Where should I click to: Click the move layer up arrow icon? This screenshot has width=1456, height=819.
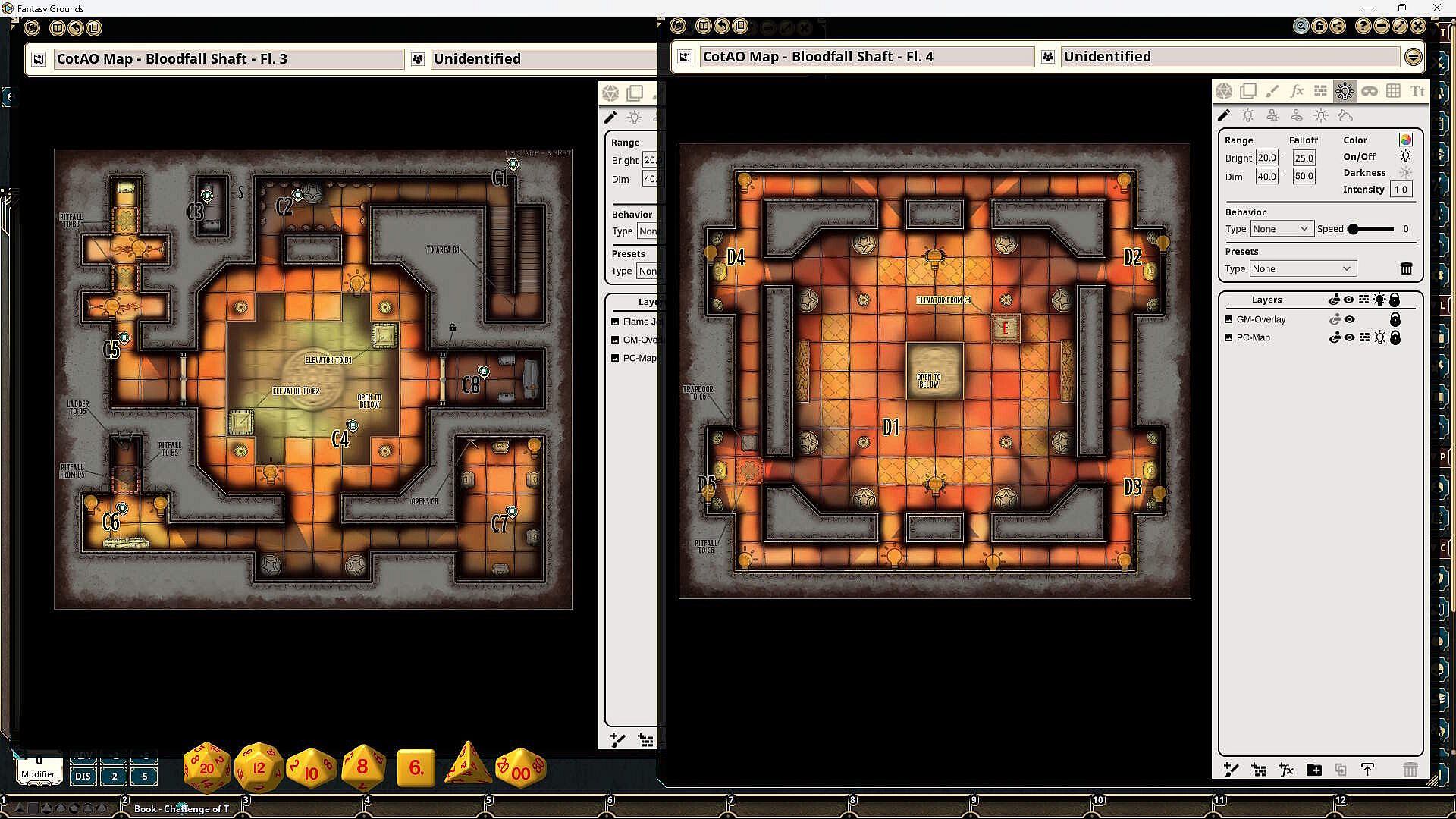pyautogui.click(x=1367, y=770)
